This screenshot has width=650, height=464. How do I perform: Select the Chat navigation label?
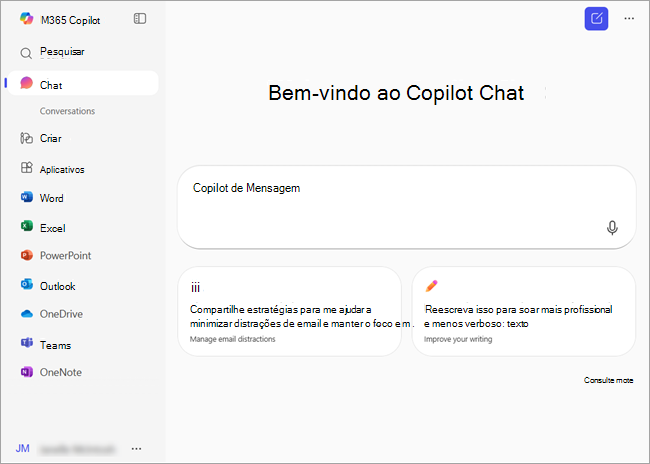click(51, 85)
